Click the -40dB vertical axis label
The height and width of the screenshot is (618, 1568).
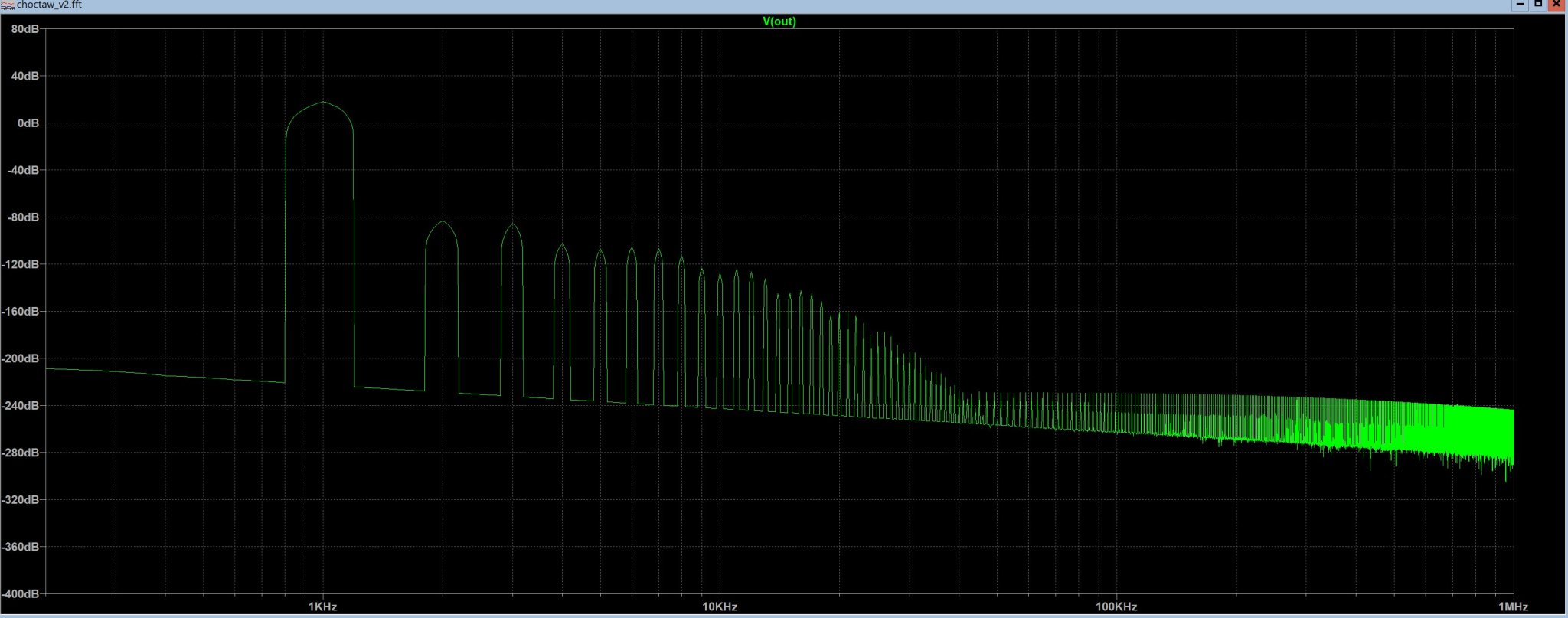click(23, 170)
